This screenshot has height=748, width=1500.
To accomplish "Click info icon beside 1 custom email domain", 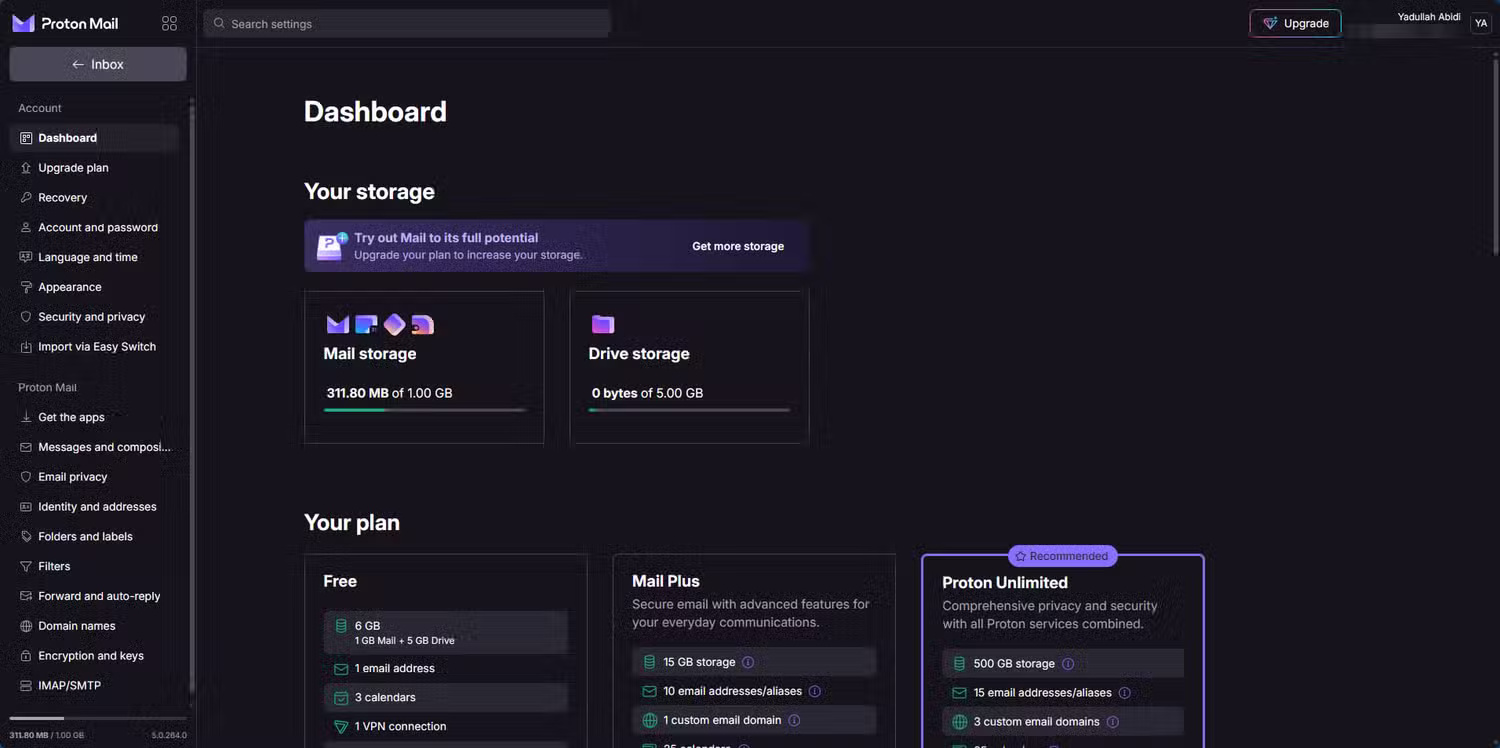I will [x=794, y=720].
